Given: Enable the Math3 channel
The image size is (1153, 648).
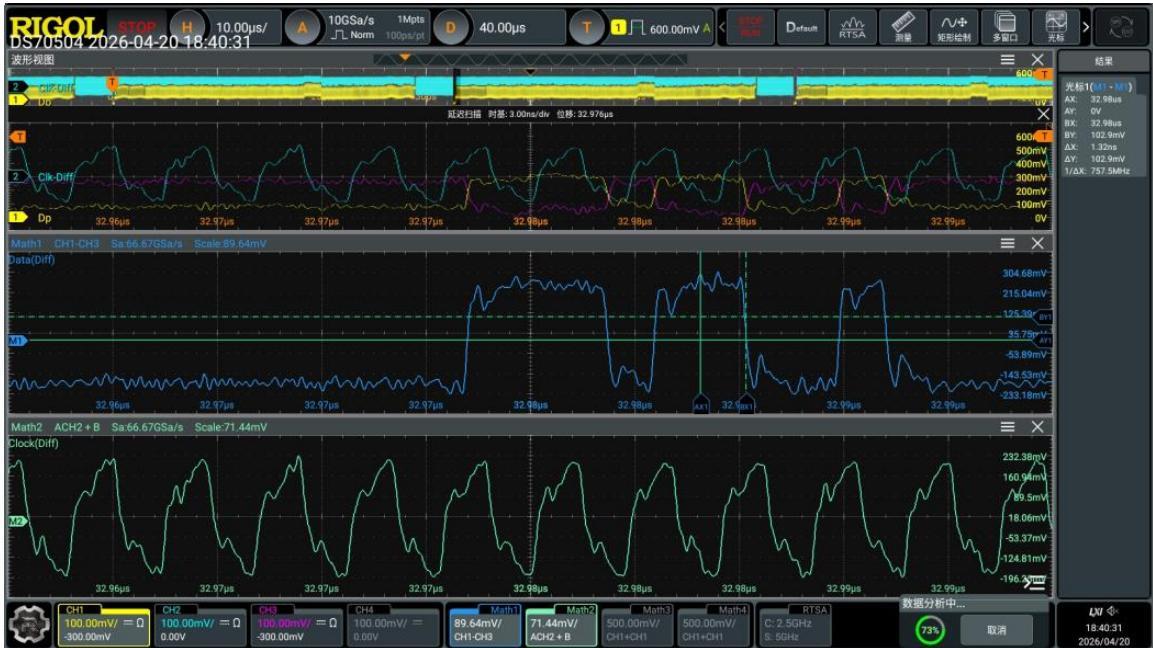Looking at the screenshot, I should (637, 625).
